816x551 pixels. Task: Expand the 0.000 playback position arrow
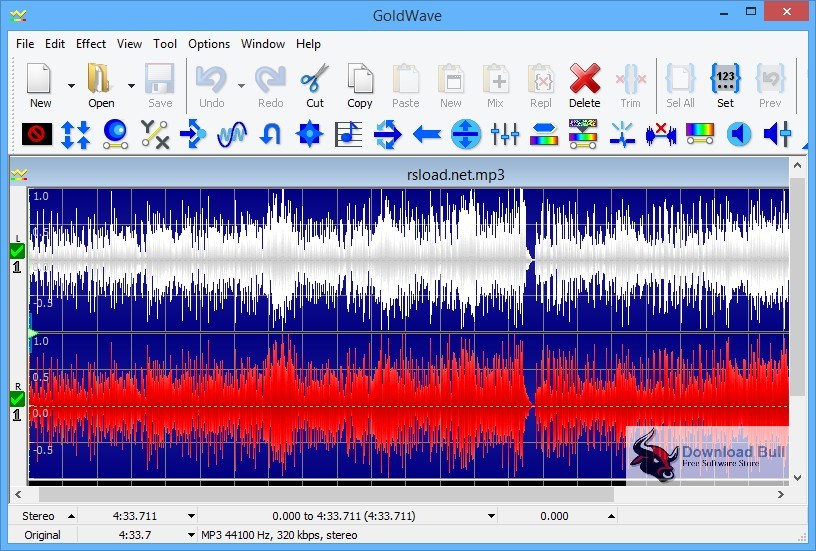611,516
